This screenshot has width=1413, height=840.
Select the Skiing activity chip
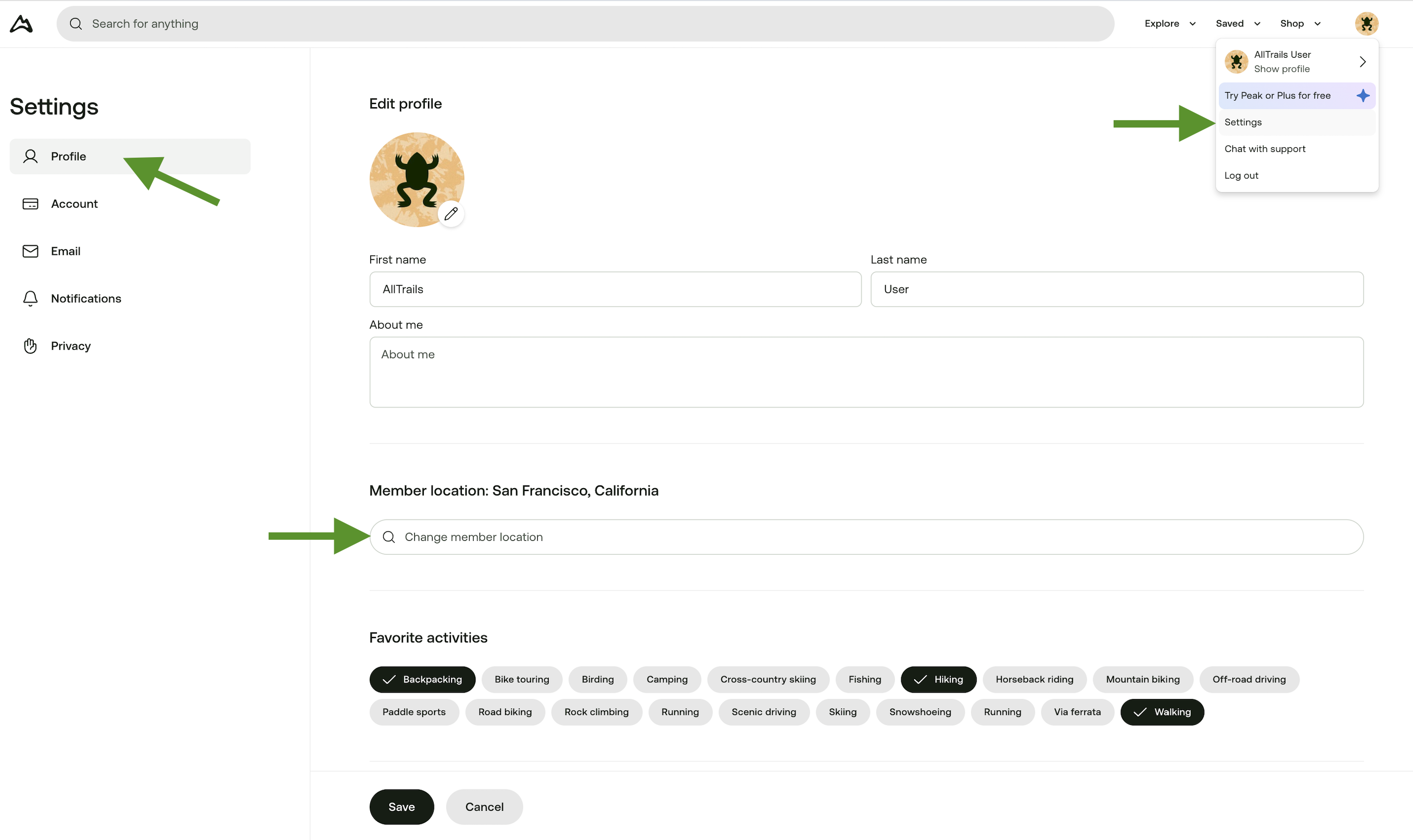(x=843, y=712)
